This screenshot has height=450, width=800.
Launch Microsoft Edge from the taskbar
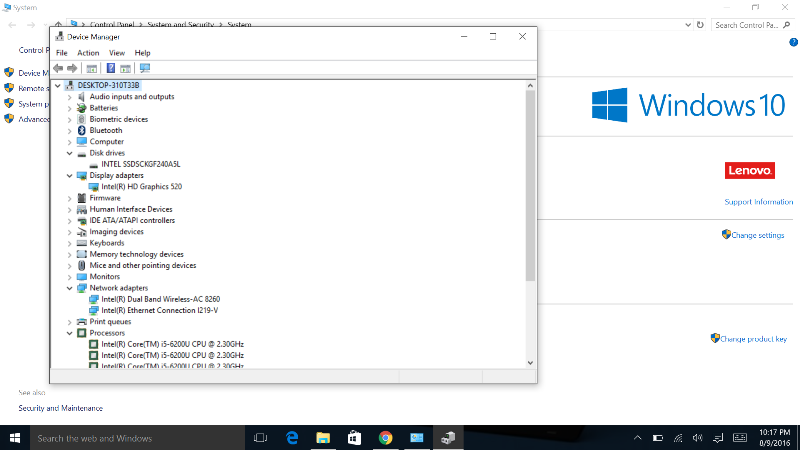click(x=292, y=438)
